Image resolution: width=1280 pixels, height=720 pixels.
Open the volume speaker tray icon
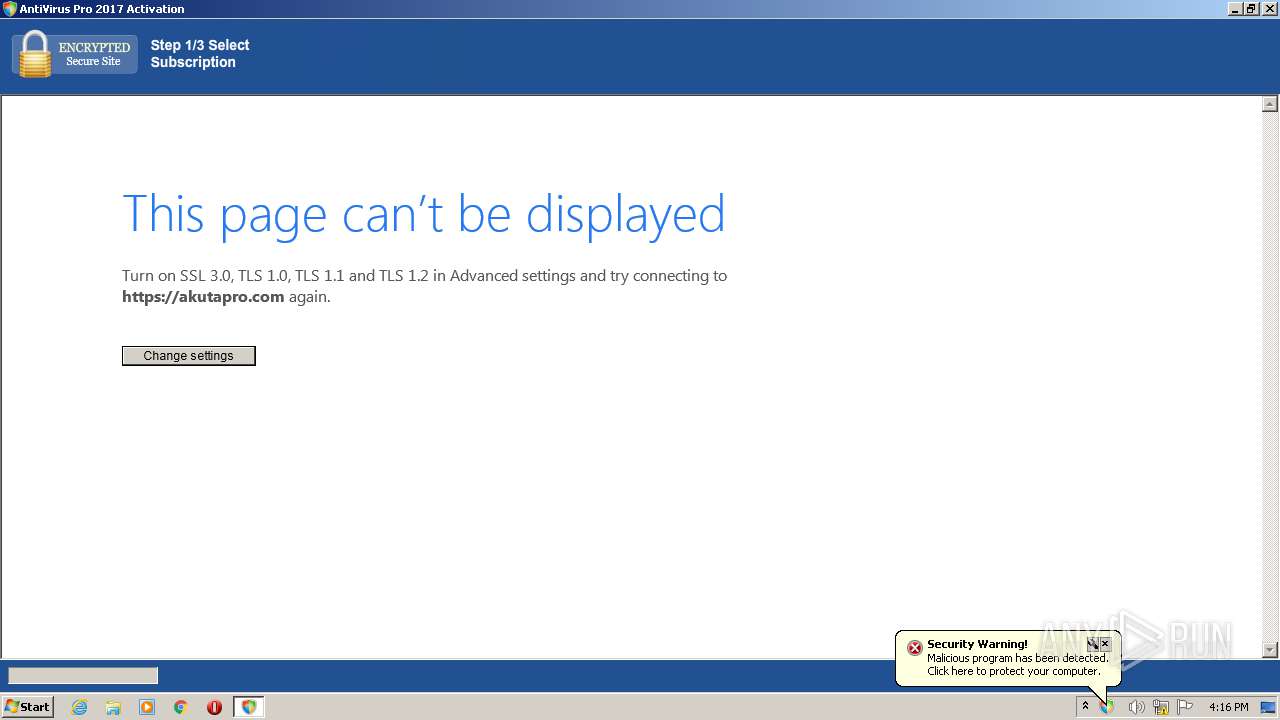1136,707
